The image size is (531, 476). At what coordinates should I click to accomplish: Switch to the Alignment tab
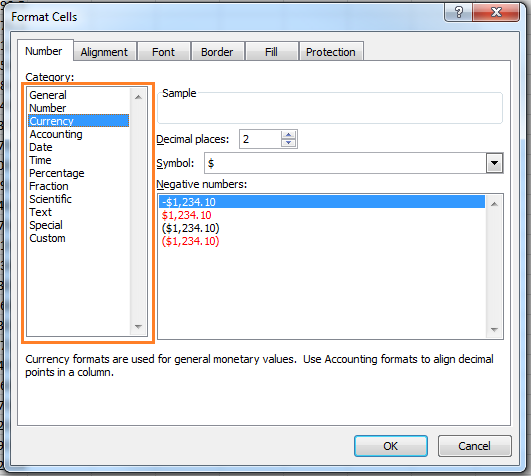[104, 52]
